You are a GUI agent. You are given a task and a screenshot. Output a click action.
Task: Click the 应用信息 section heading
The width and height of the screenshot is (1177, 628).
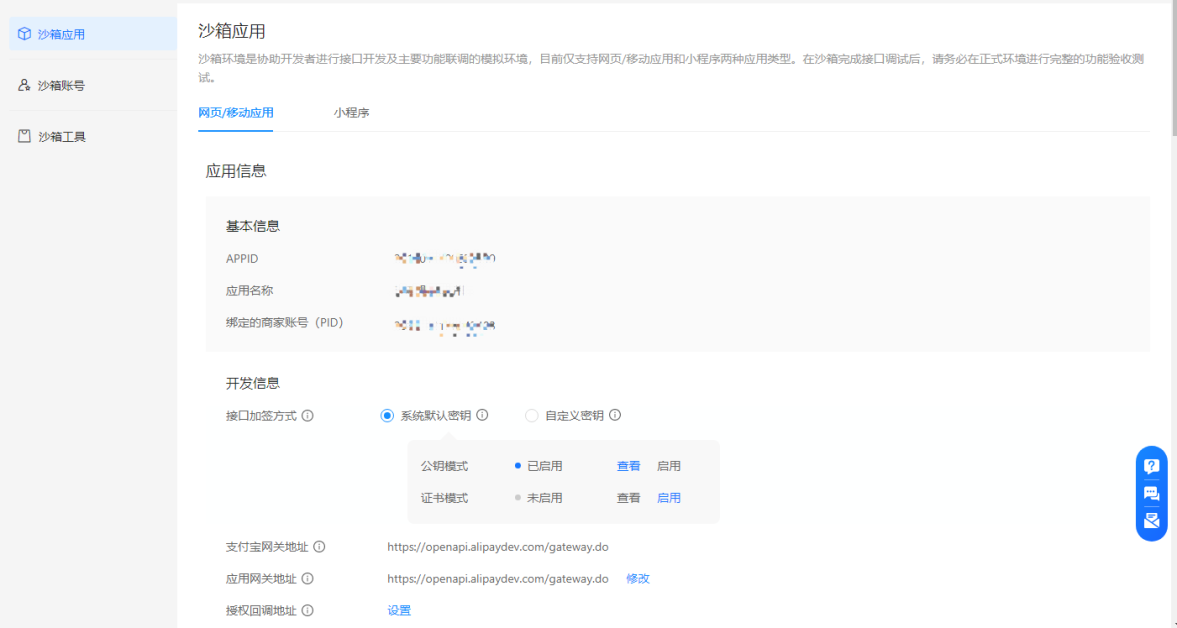tap(236, 171)
